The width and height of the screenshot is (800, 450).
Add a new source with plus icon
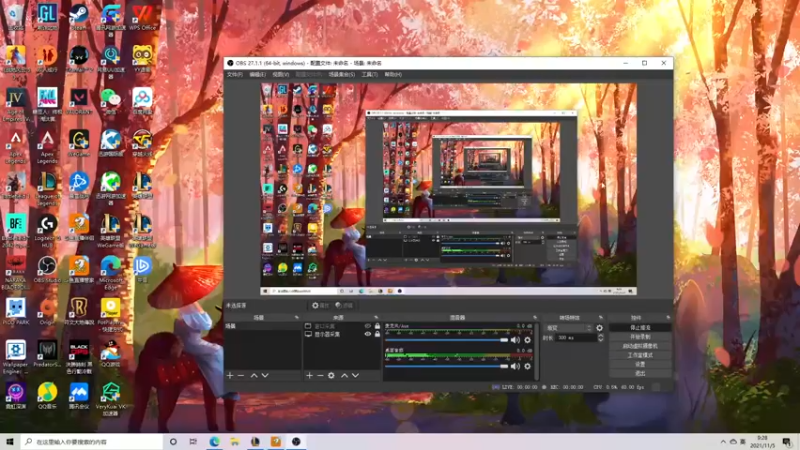click(309, 376)
